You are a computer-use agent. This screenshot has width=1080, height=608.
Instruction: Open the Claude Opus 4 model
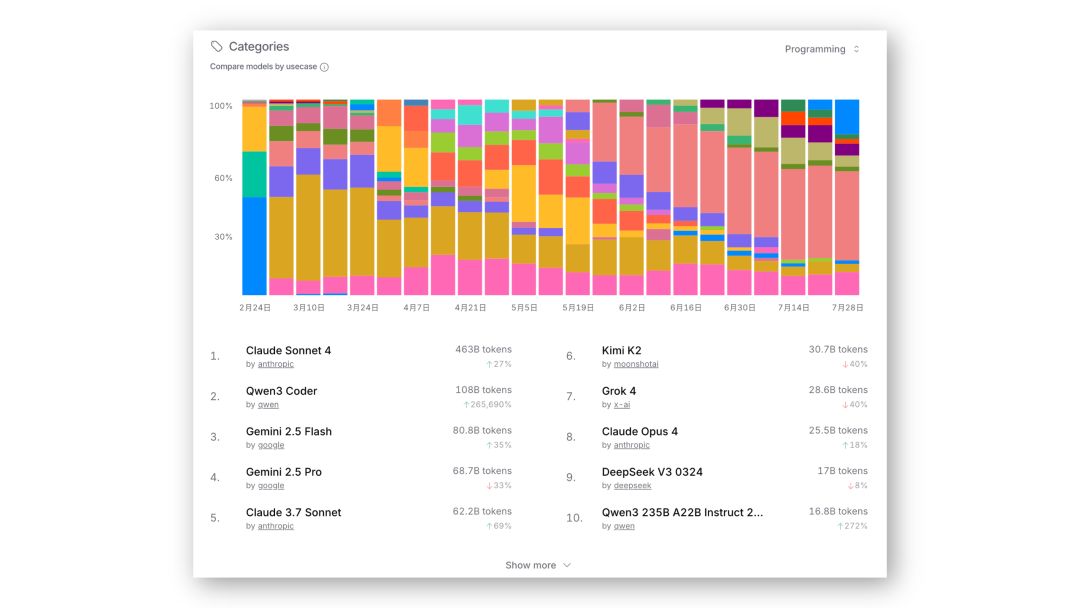click(639, 431)
